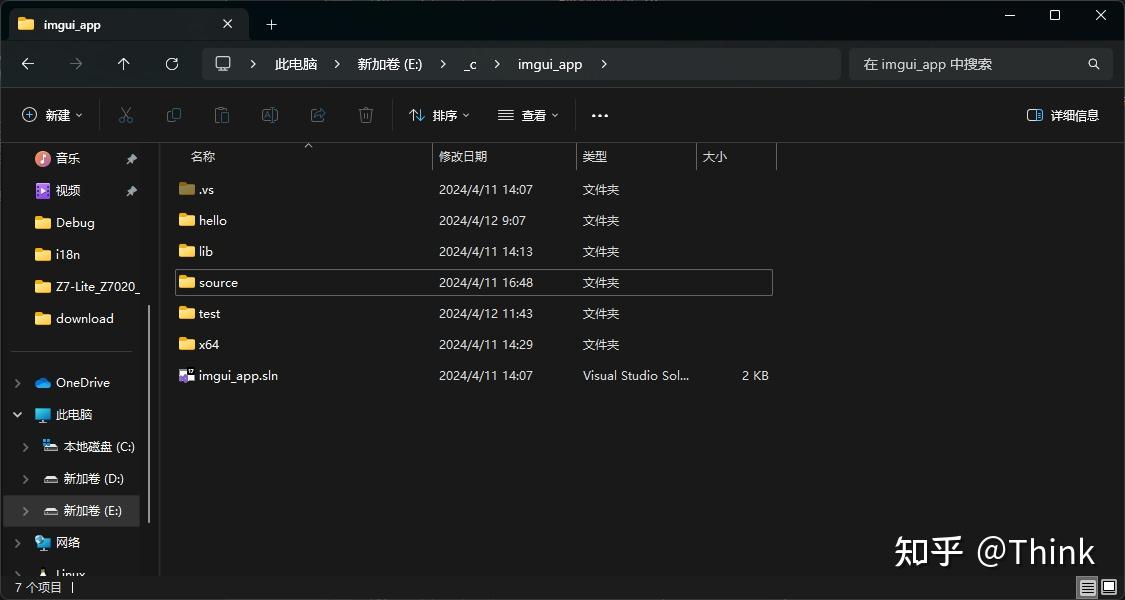Open the 查看 view dropdown

coord(528,116)
